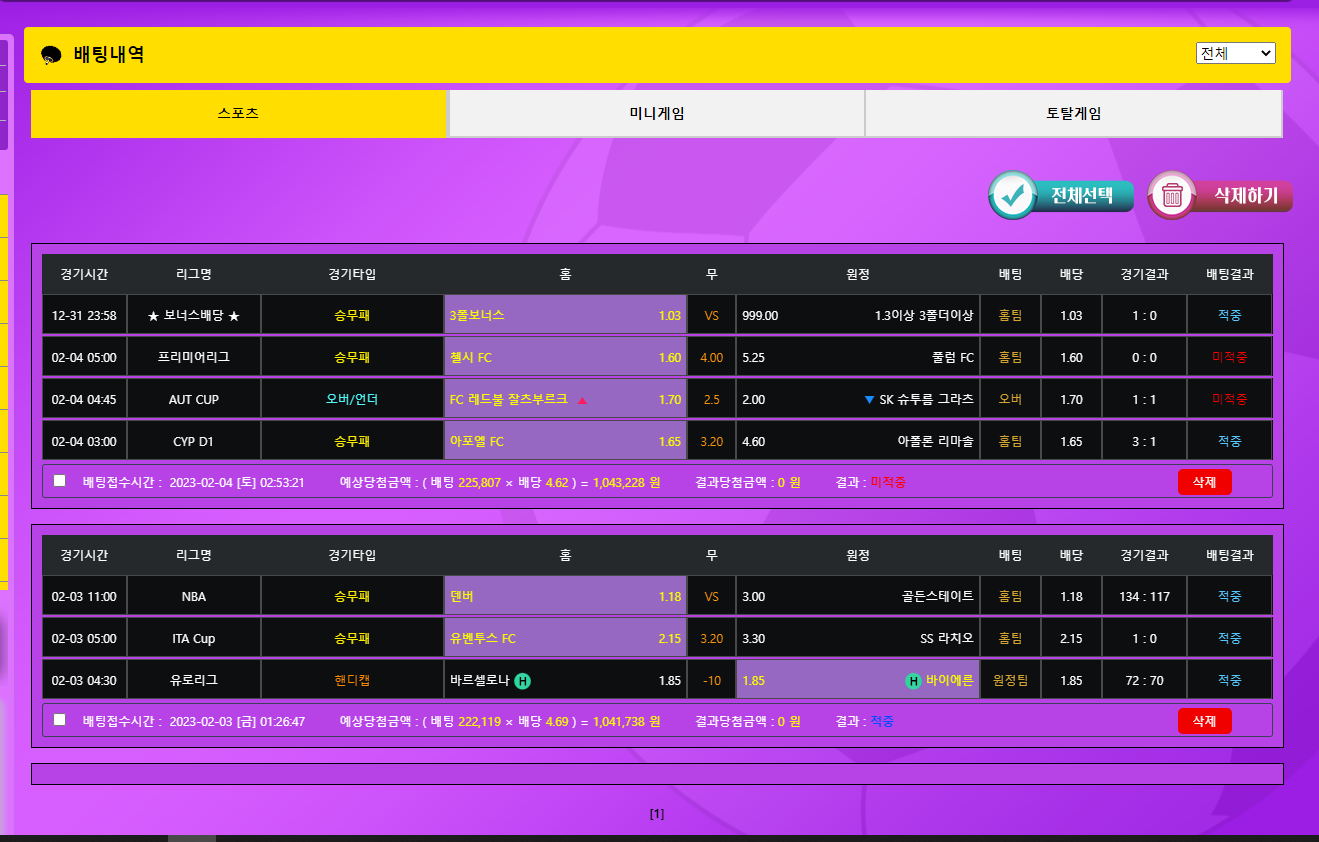Switch to the 미니게임 tab
Image resolution: width=1319 pixels, height=842 pixels.
(x=656, y=114)
